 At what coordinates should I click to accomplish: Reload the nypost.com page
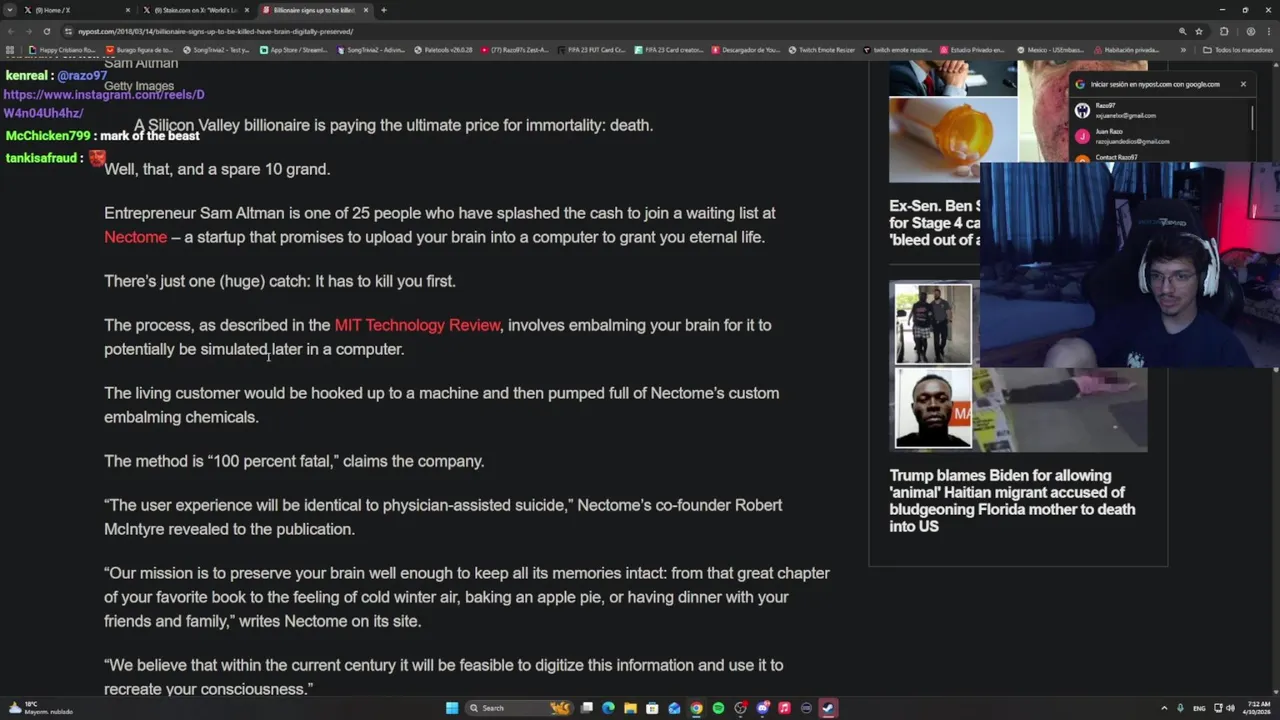tap(46, 31)
